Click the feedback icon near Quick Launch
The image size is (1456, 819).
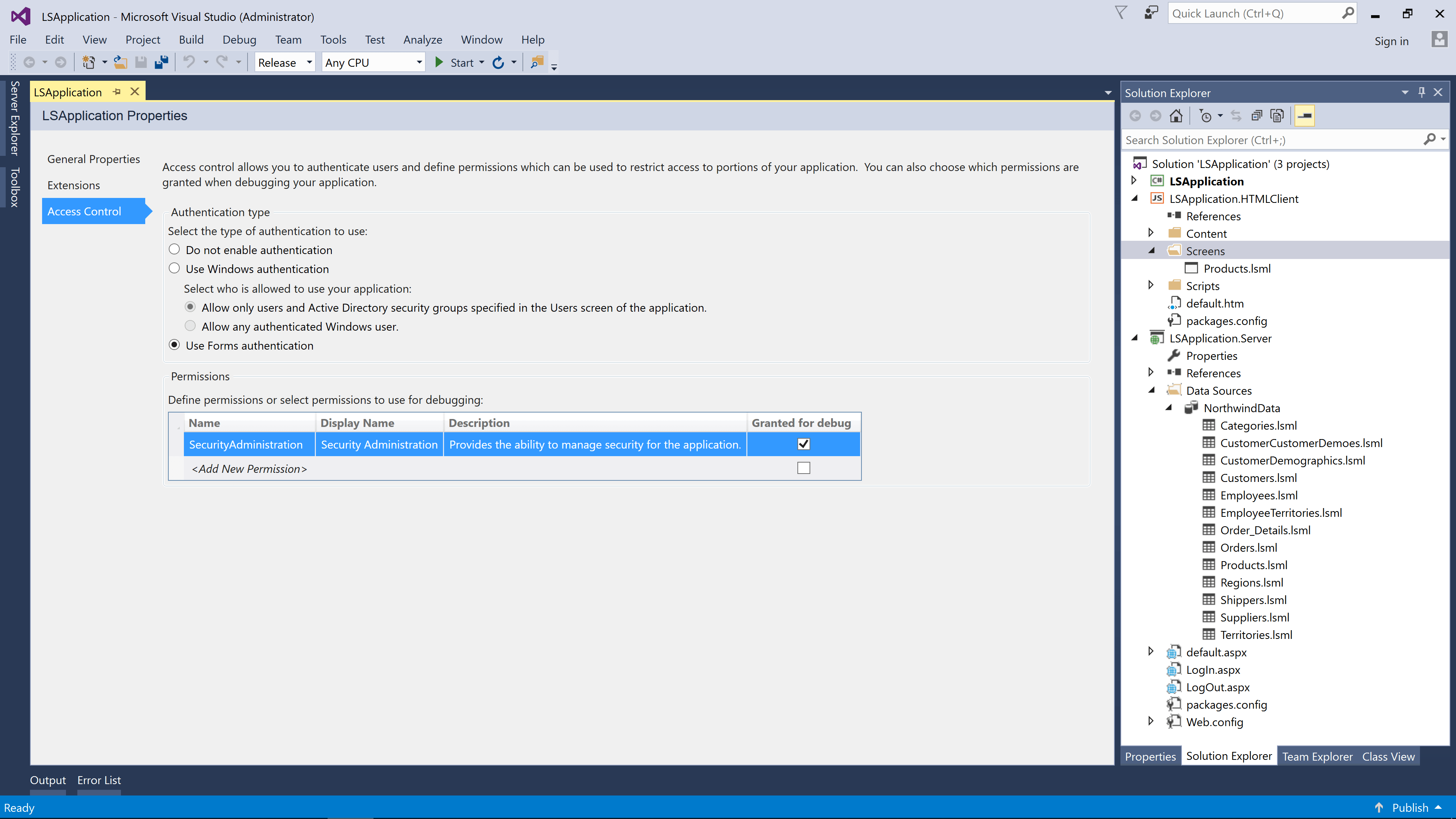(1152, 13)
